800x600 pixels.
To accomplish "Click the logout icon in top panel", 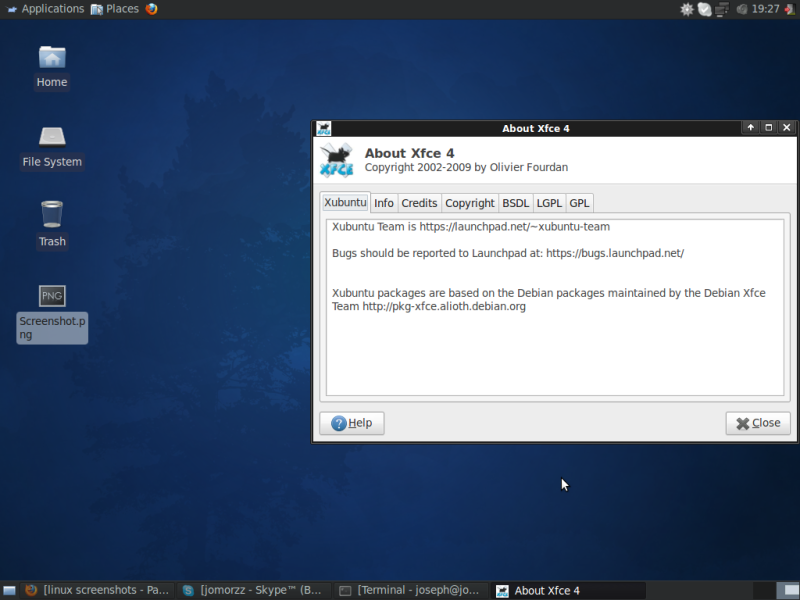I will coord(789,9).
